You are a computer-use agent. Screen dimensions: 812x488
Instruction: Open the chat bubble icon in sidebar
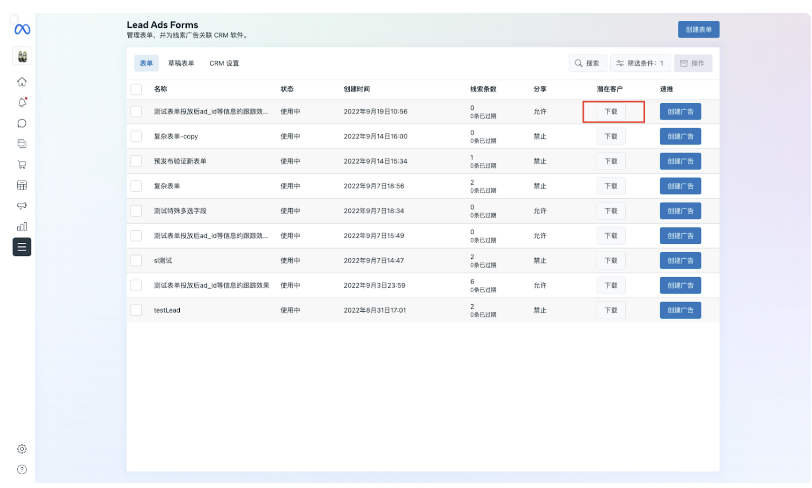coord(22,123)
